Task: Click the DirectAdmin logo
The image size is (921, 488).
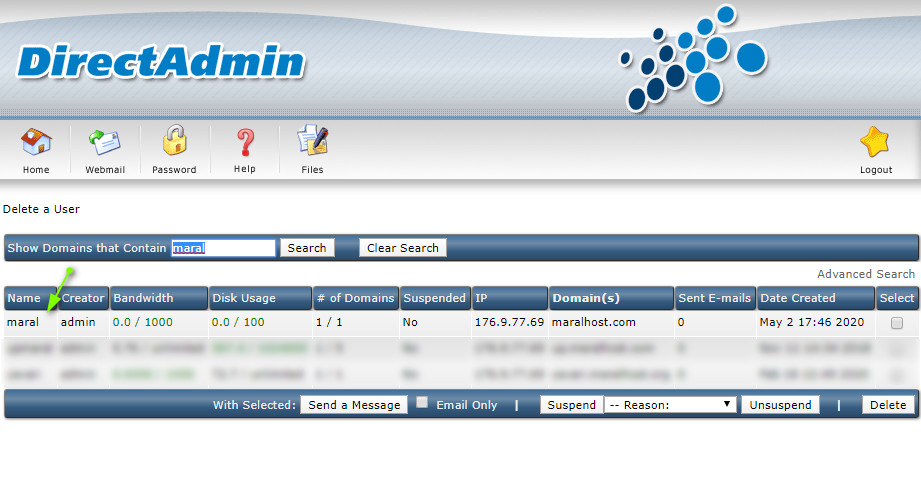Action: click(161, 61)
